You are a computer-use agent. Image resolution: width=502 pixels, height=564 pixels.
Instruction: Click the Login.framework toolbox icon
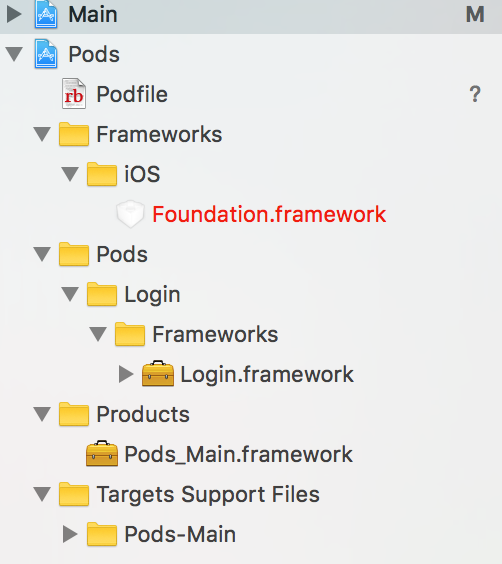tap(158, 373)
